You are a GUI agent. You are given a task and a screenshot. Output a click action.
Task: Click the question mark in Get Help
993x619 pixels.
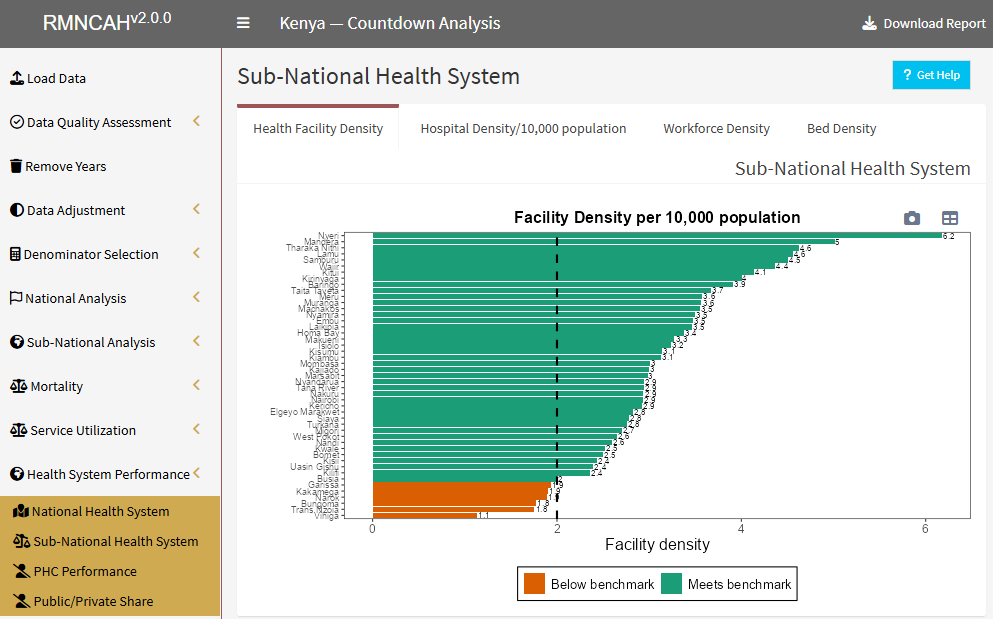tap(908, 75)
